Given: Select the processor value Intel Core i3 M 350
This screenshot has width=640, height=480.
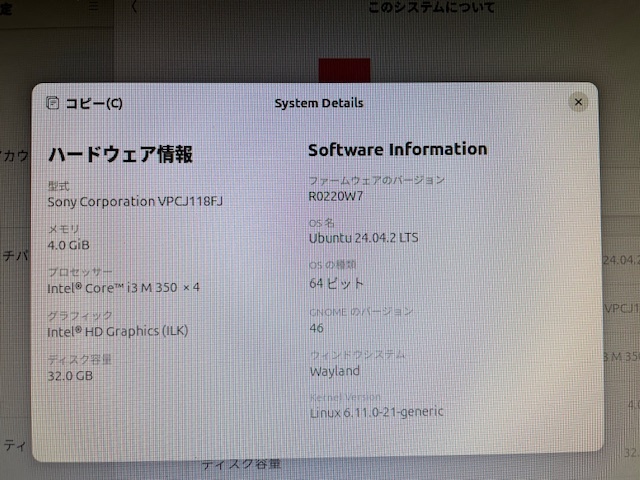Looking at the screenshot, I should click(x=123, y=288).
